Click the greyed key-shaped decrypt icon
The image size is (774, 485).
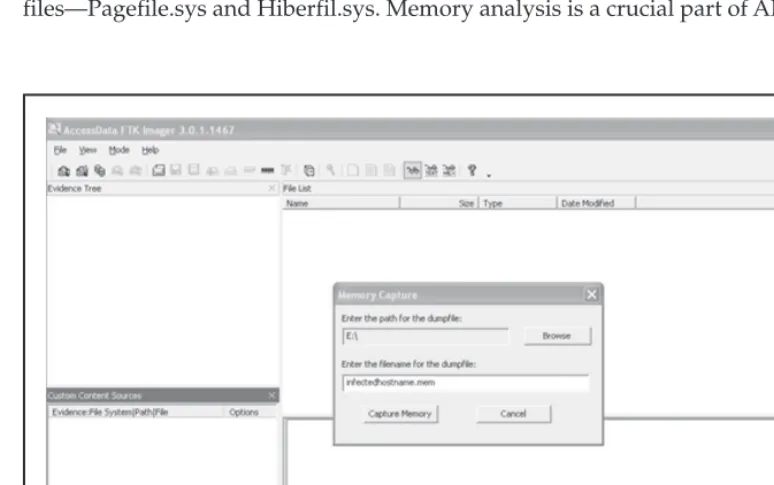click(x=331, y=171)
